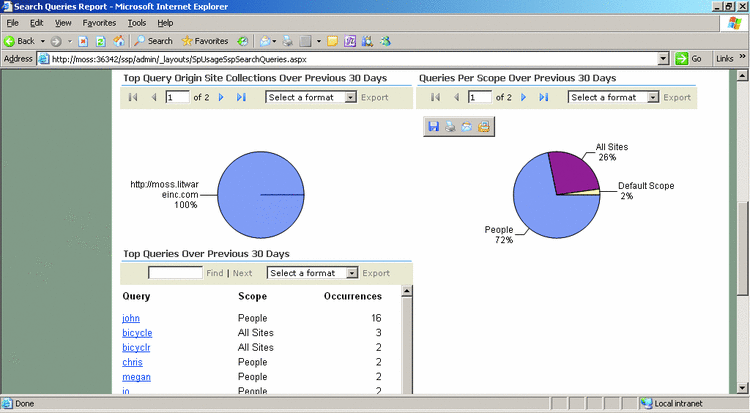Go to last page in Queries Per Scope report
750x413 pixels.
point(543,97)
